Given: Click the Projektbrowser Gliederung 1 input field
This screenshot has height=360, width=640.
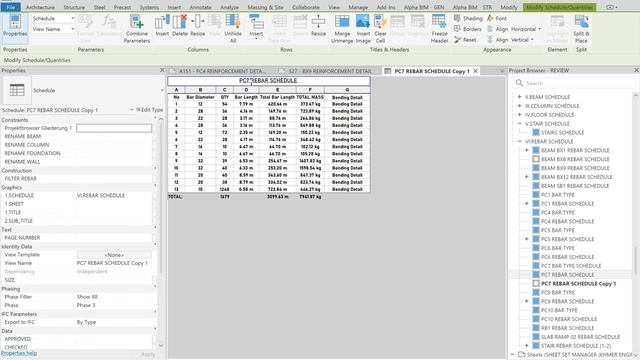Looking at the screenshot, I should coord(114,128).
